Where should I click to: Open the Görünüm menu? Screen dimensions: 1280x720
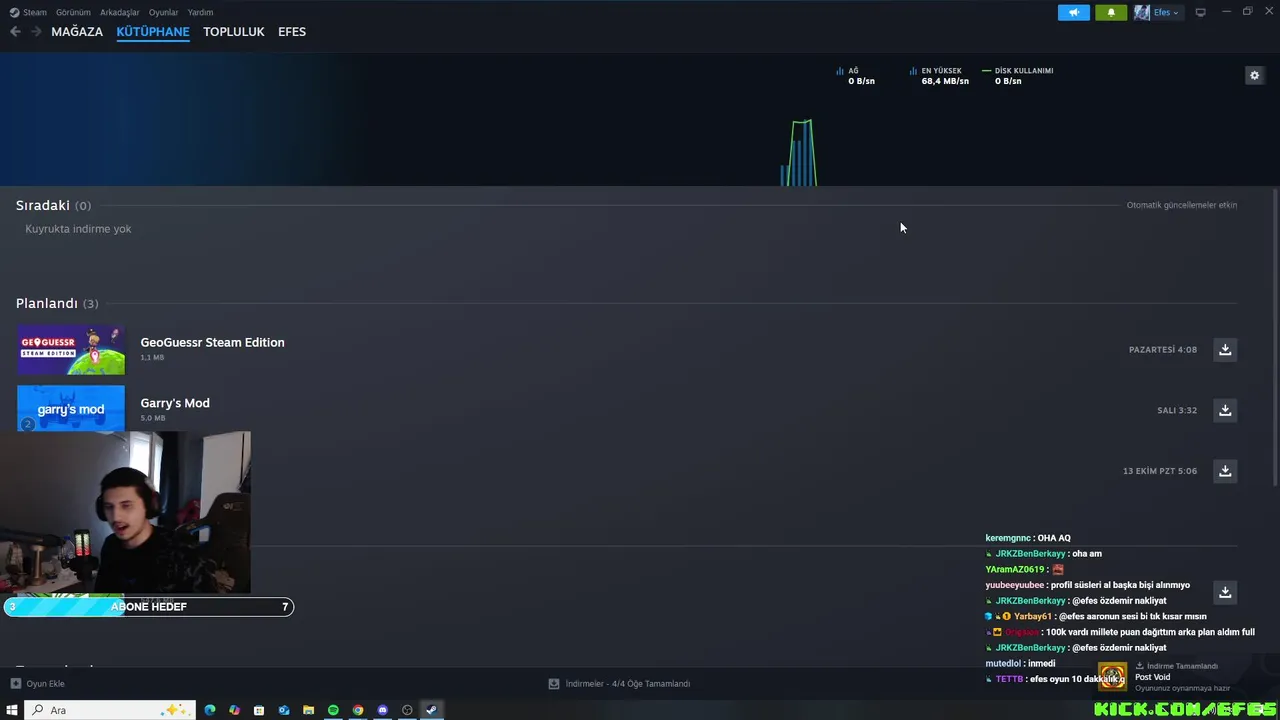(x=73, y=12)
